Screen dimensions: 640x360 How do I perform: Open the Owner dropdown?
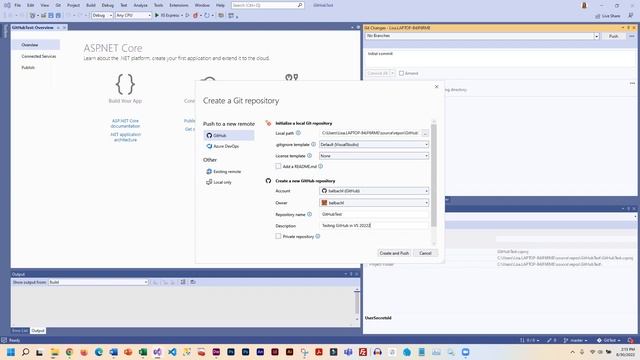click(x=374, y=203)
